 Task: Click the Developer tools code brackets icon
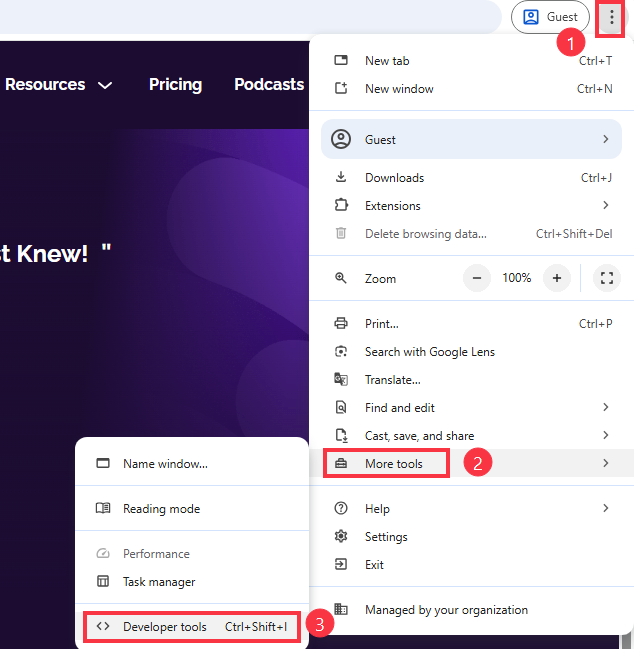pyautogui.click(x=103, y=626)
